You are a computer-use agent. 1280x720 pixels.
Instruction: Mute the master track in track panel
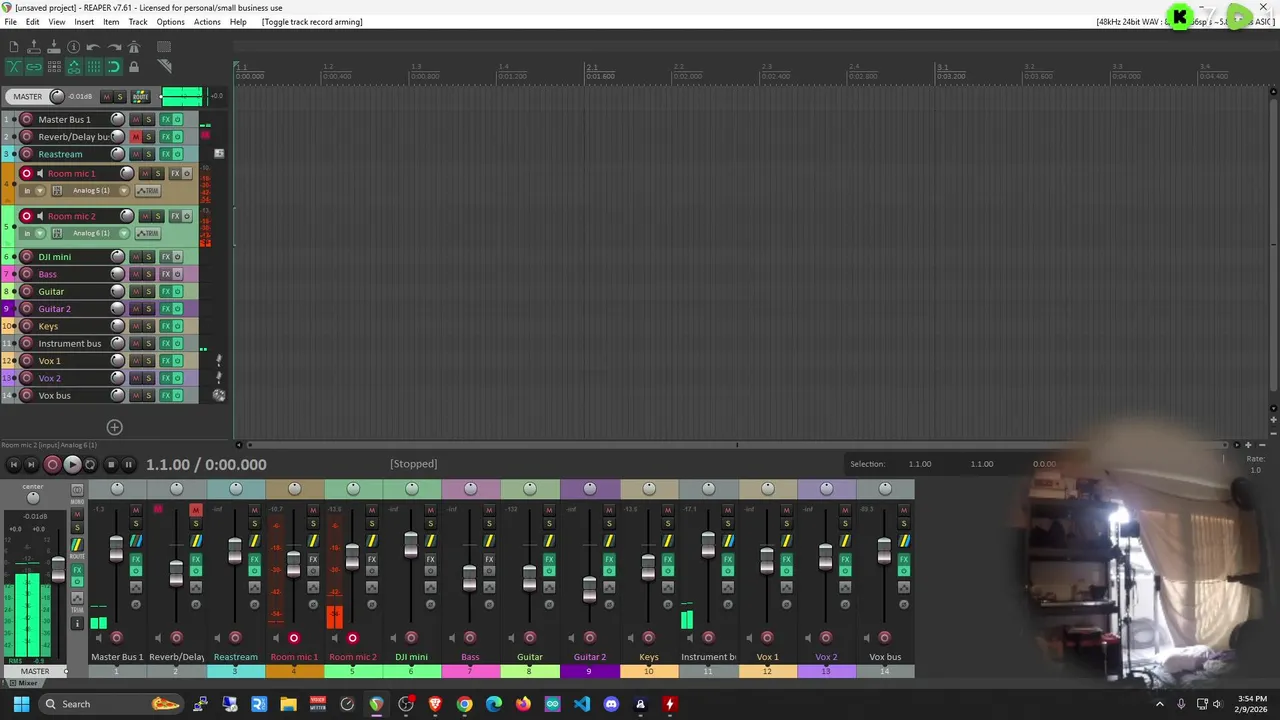pos(107,97)
